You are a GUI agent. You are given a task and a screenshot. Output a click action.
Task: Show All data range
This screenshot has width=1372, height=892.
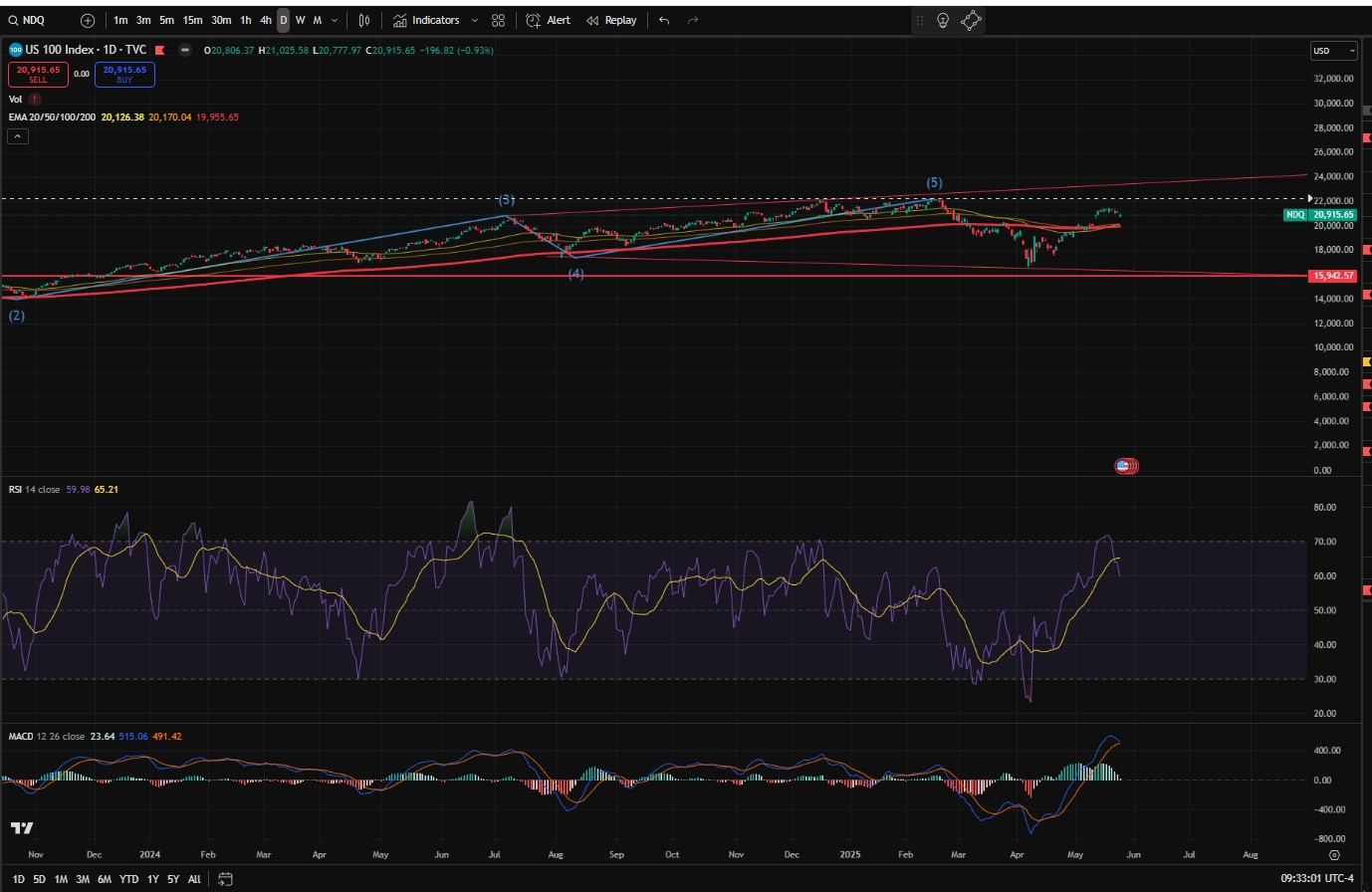[194, 880]
